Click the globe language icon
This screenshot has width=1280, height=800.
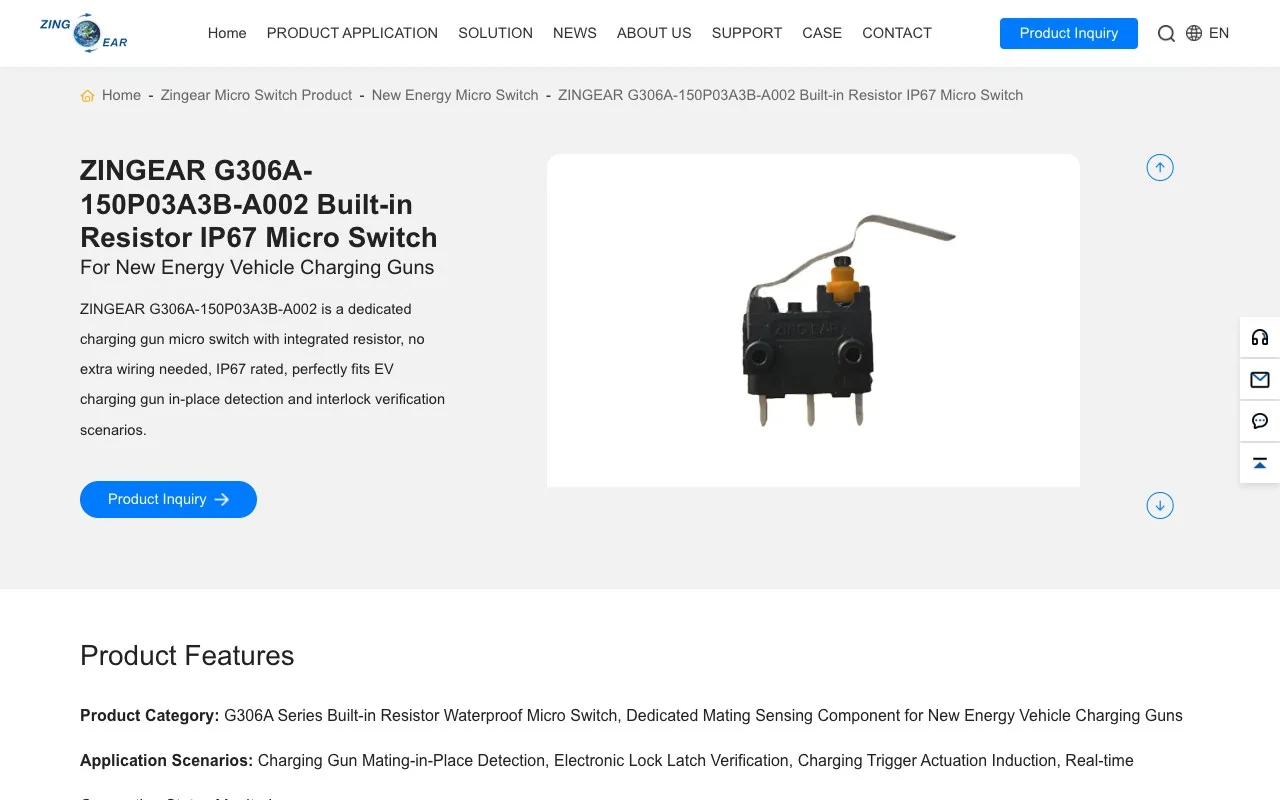pos(1194,33)
